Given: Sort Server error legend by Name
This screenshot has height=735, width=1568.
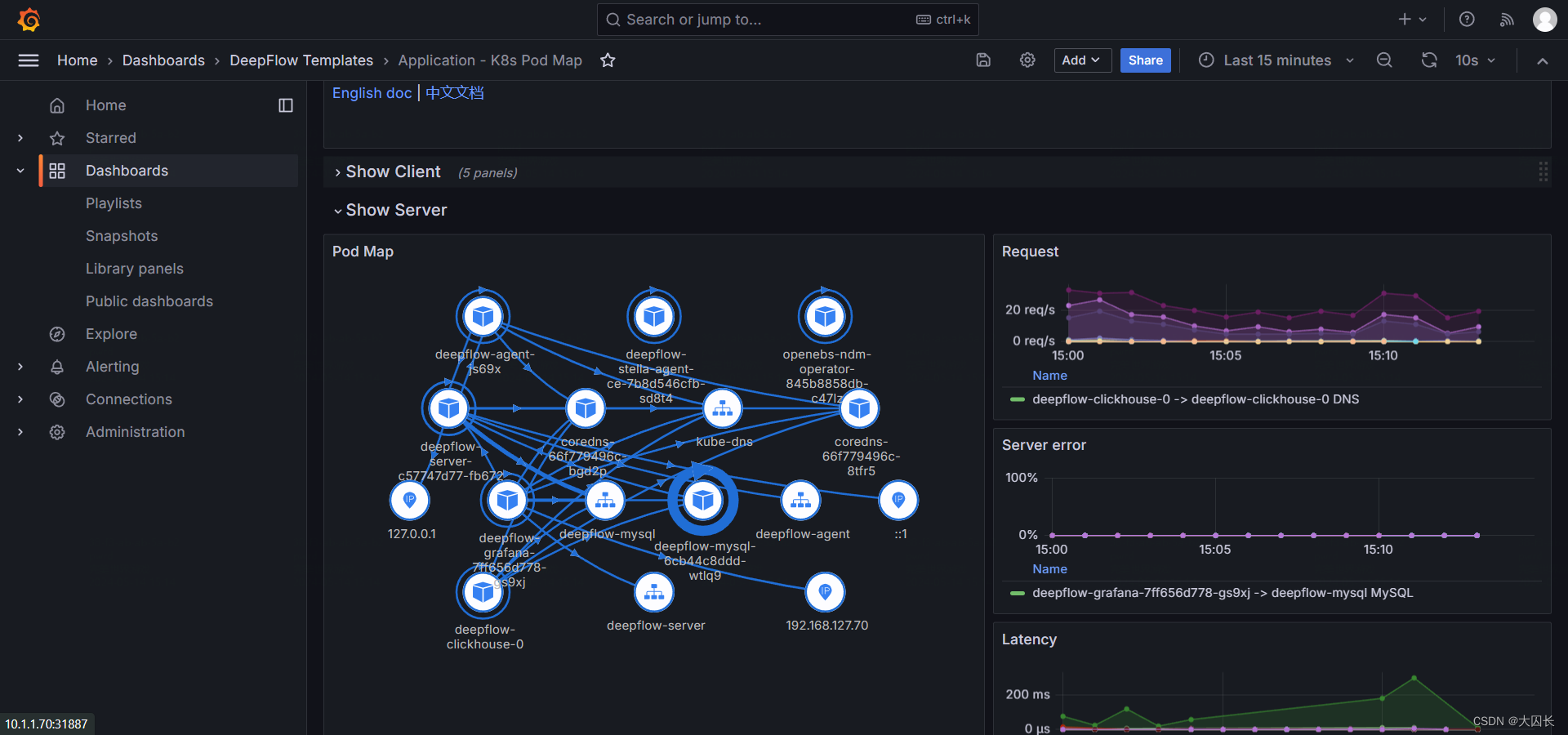Looking at the screenshot, I should pyautogui.click(x=1049, y=569).
